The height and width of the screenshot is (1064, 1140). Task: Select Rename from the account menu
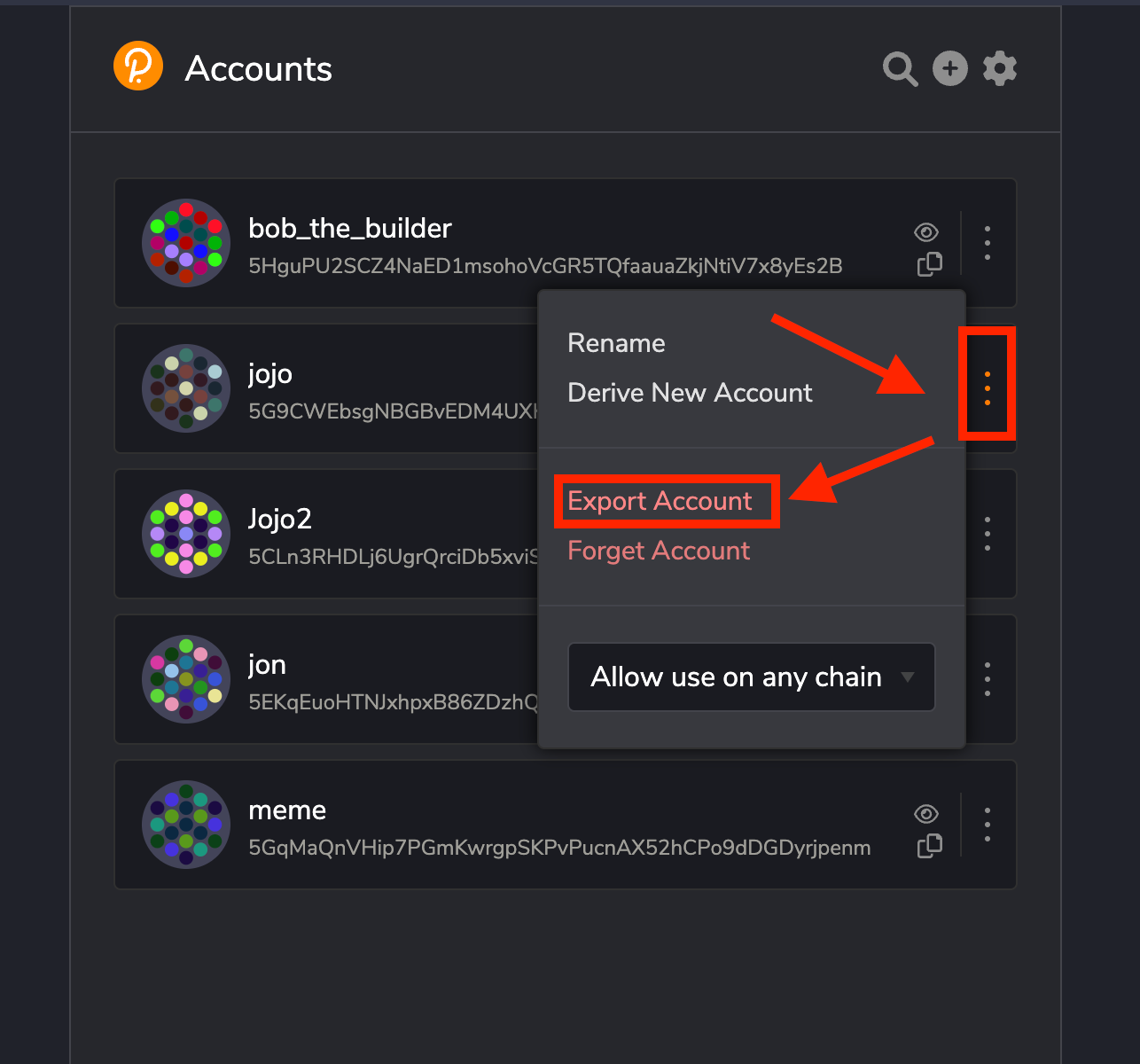pos(616,343)
